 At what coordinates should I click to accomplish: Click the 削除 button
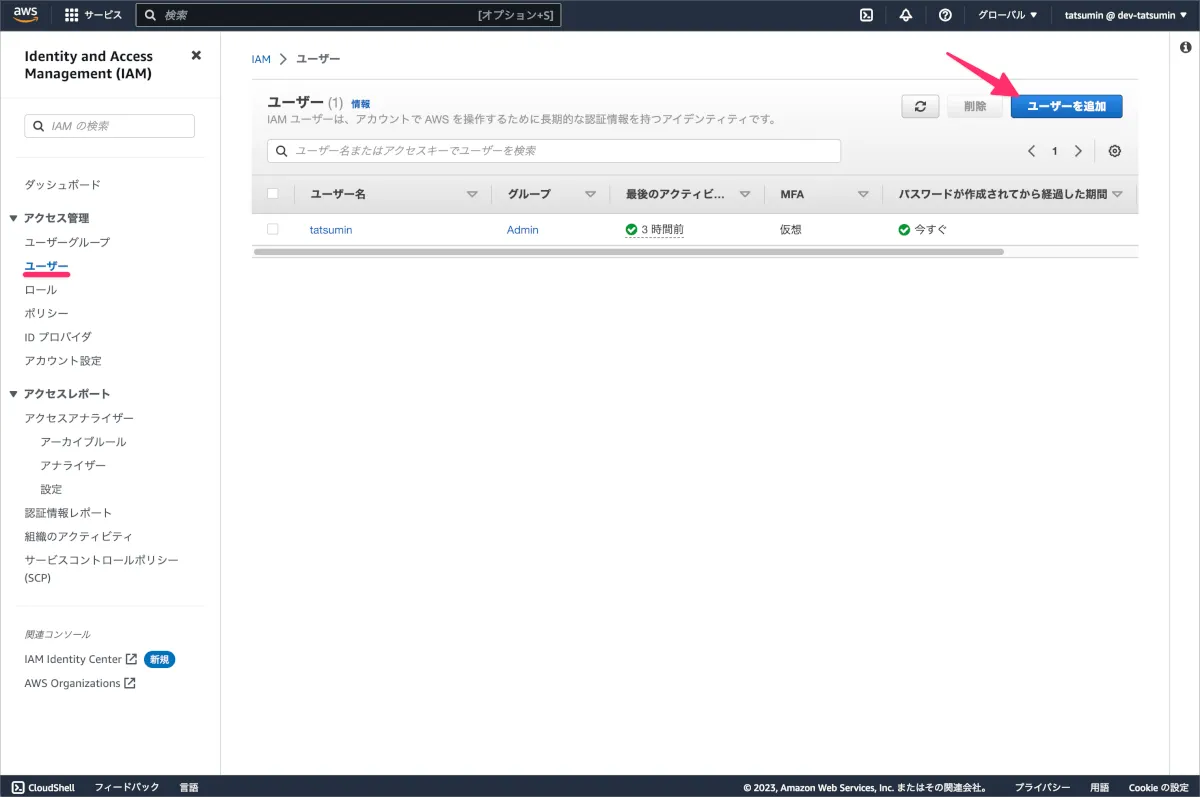click(975, 106)
